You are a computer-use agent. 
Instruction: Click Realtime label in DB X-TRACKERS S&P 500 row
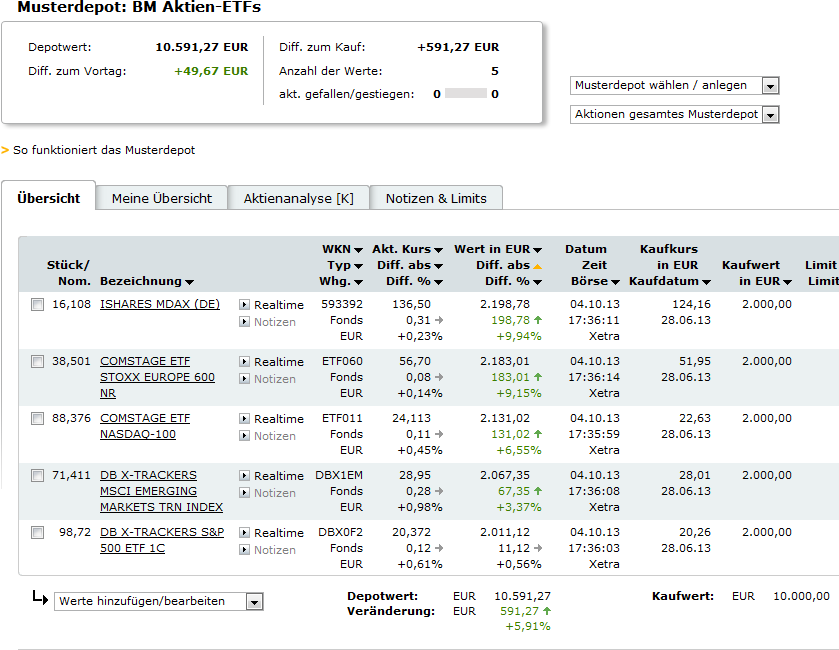click(x=279, y=533)
